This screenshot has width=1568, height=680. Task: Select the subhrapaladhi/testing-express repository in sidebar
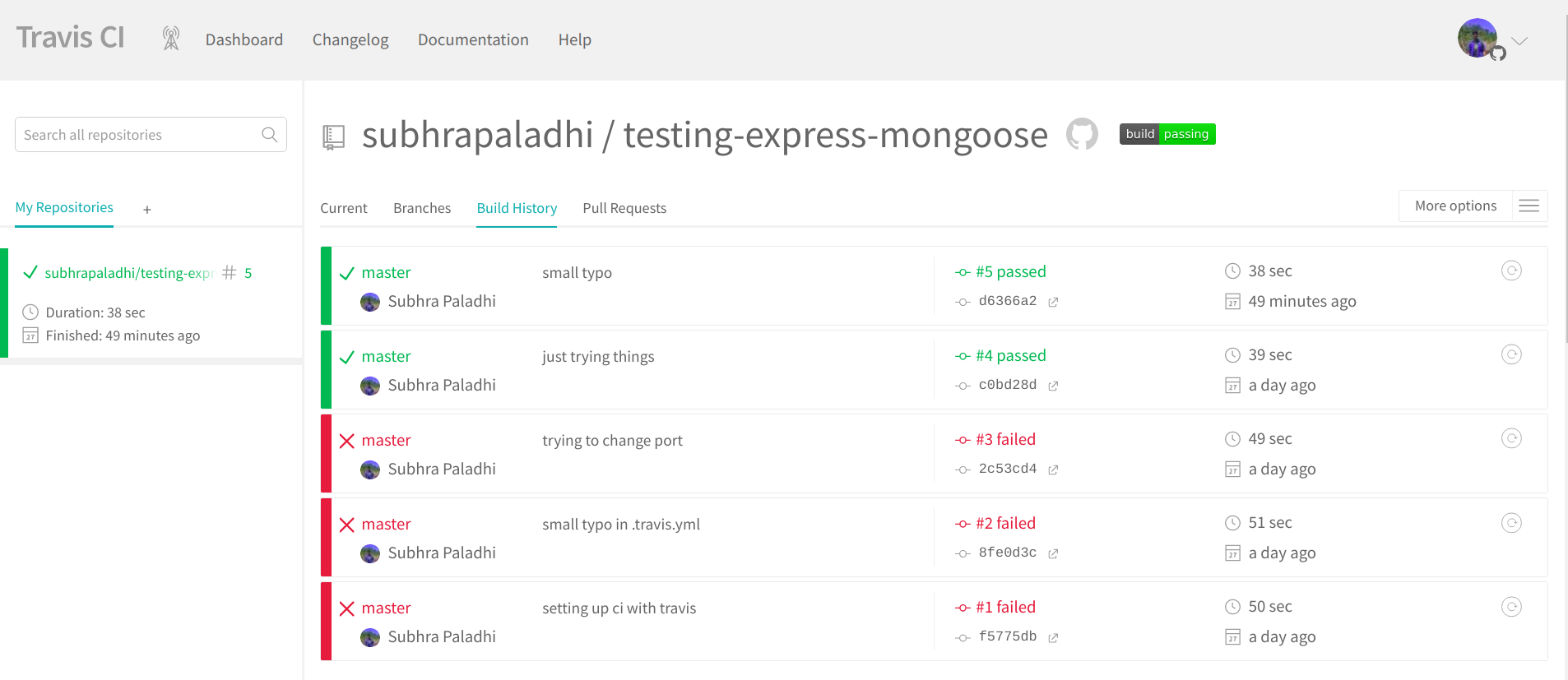pyautogui.click(x=128, y=273)
